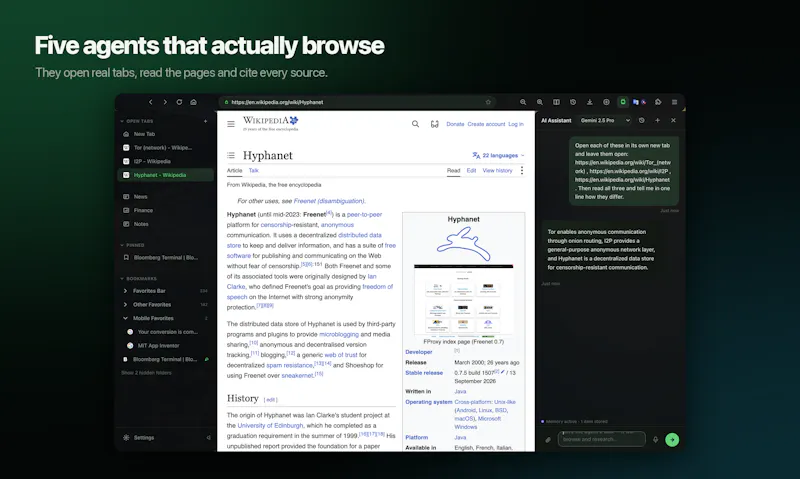The image size is (800, 479).
Task: Click the AI Assistant message input box
Action: click(x=602, y=439)
